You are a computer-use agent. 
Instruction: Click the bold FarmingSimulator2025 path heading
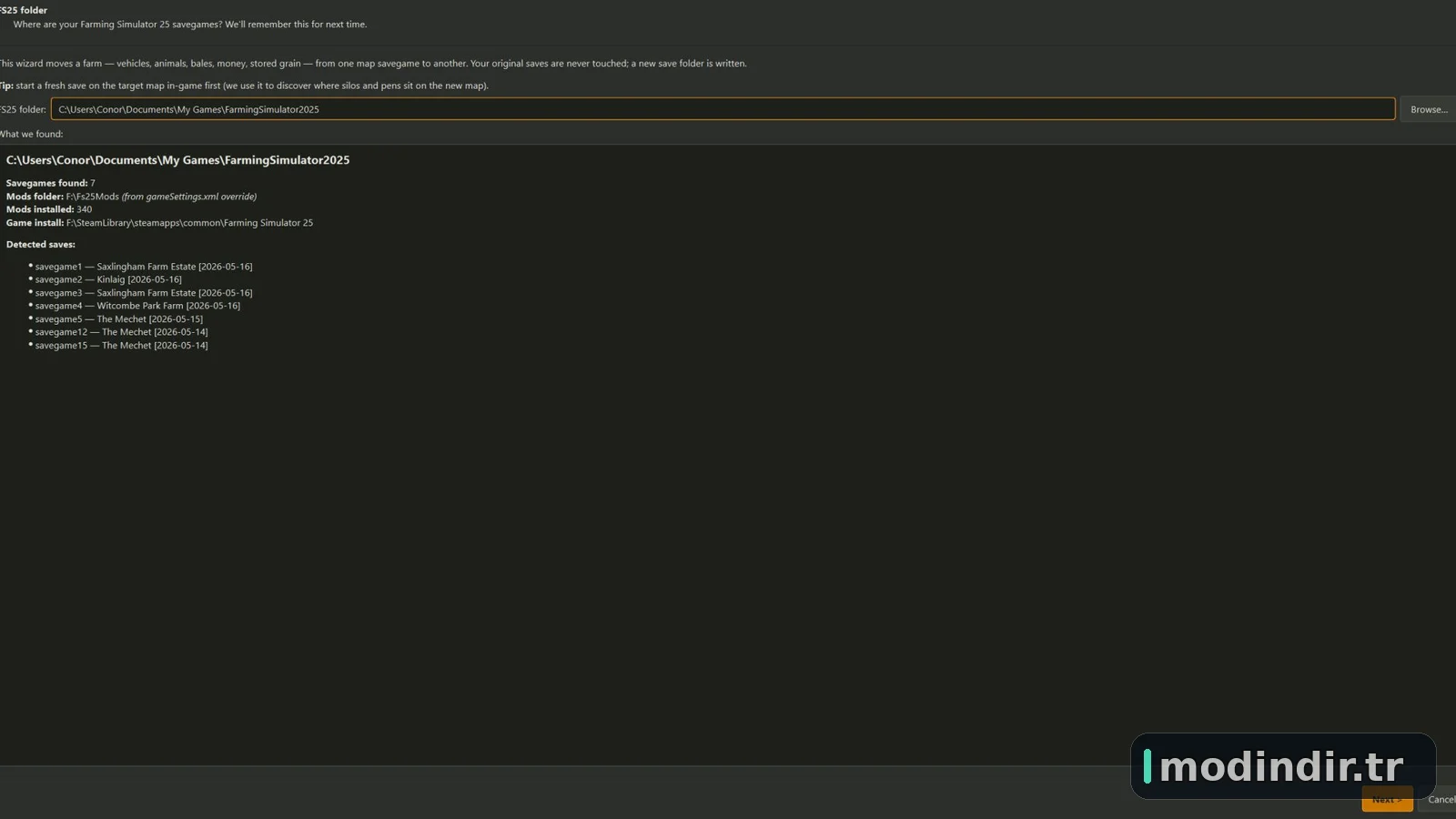tap(177, 160)
